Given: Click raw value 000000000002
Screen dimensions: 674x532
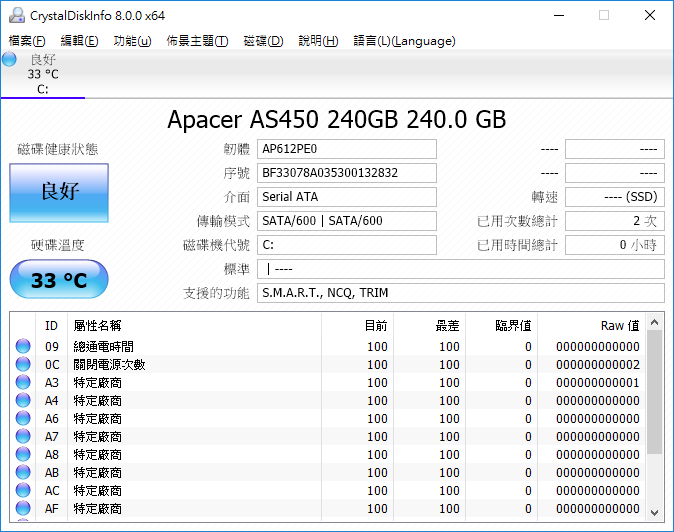Looking at the screenshot, I should 597,365.
